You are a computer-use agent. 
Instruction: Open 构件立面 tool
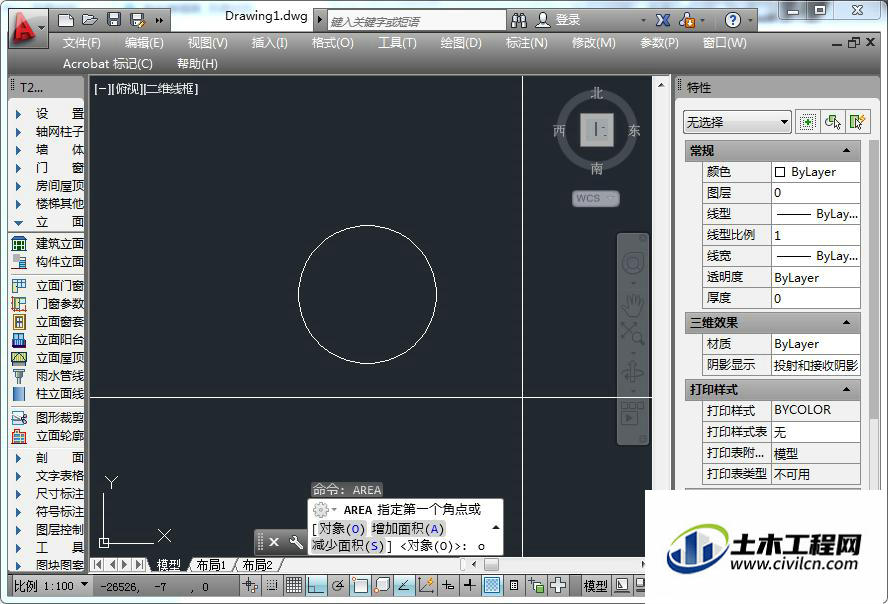pyautogui.click(x=48, y=262)
